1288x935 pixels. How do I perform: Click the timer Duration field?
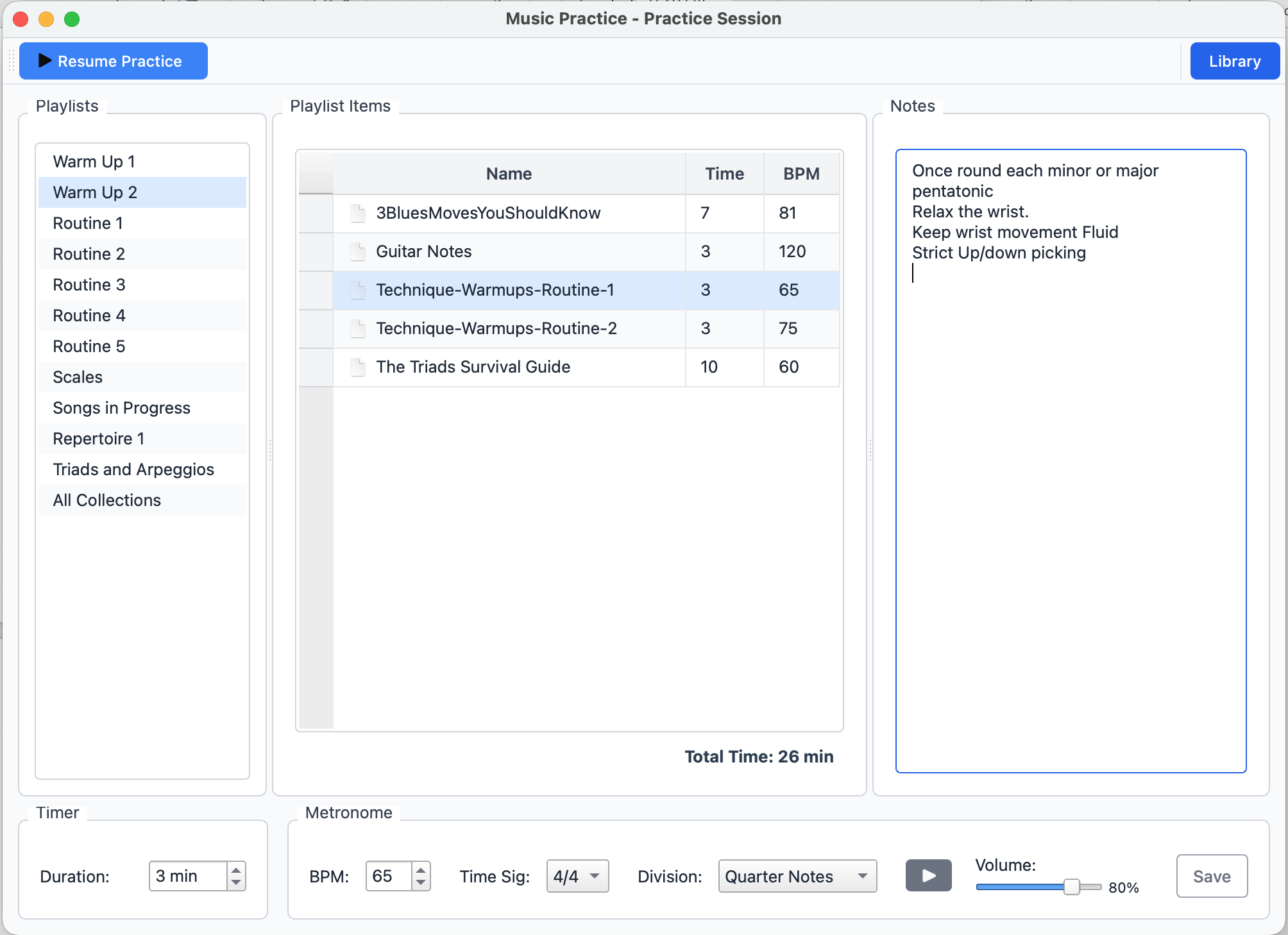click(x=188, y=876)
